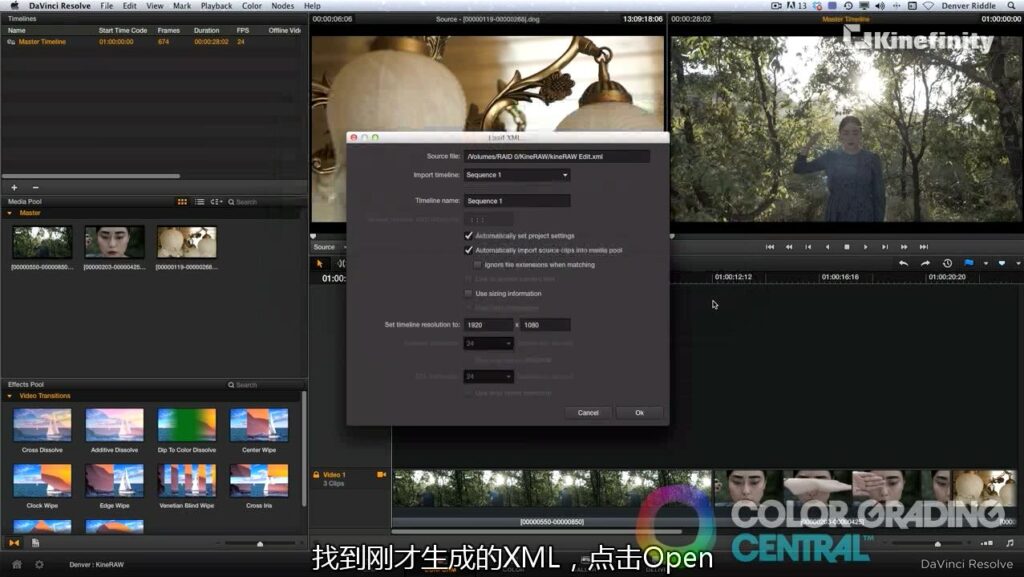Click Ok to load the XML
Image resolution: width=1024 pixels, height=577 pixels.
[639, 412]
